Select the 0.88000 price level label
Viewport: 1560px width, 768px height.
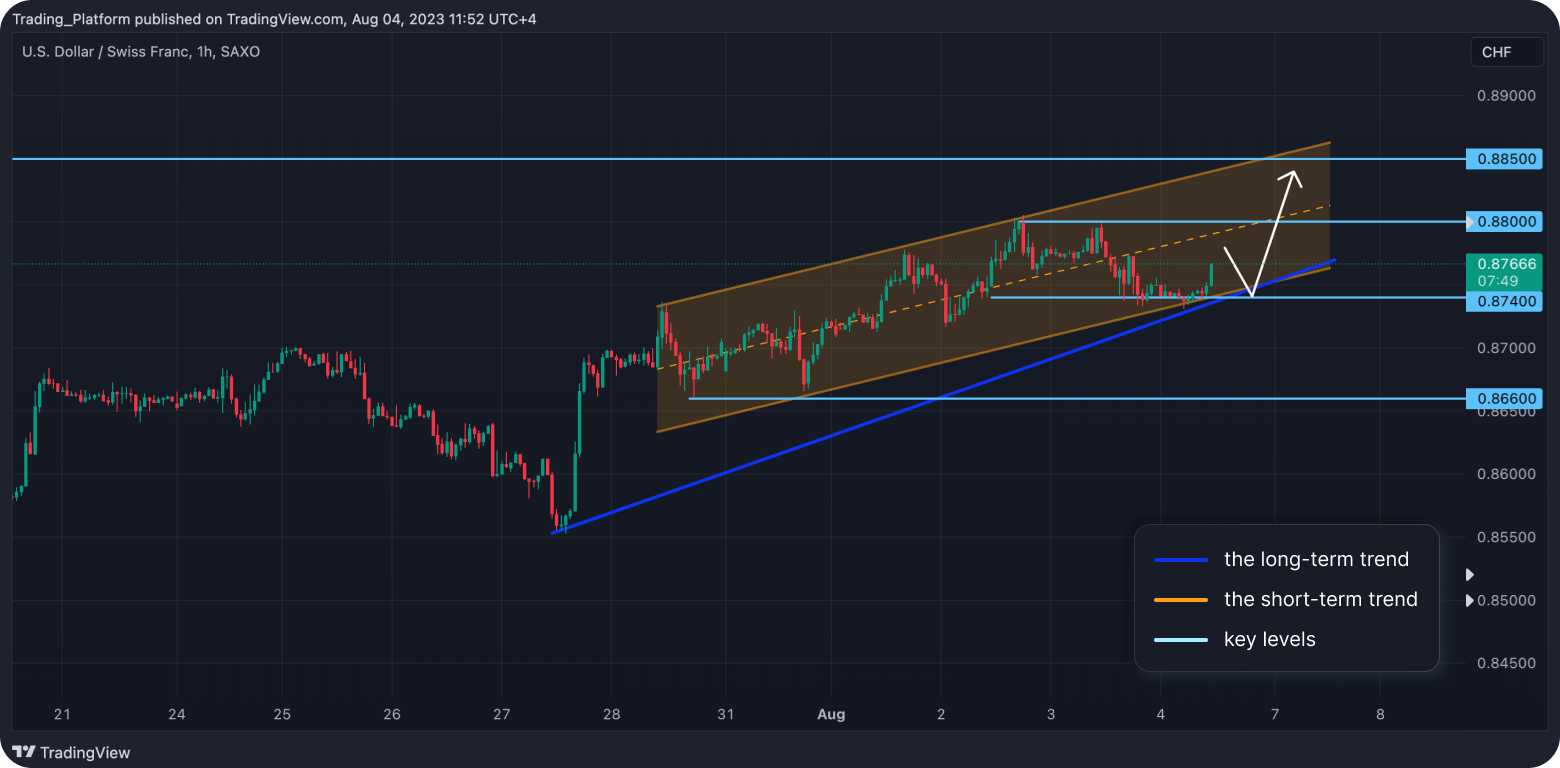click(1505, 222)
